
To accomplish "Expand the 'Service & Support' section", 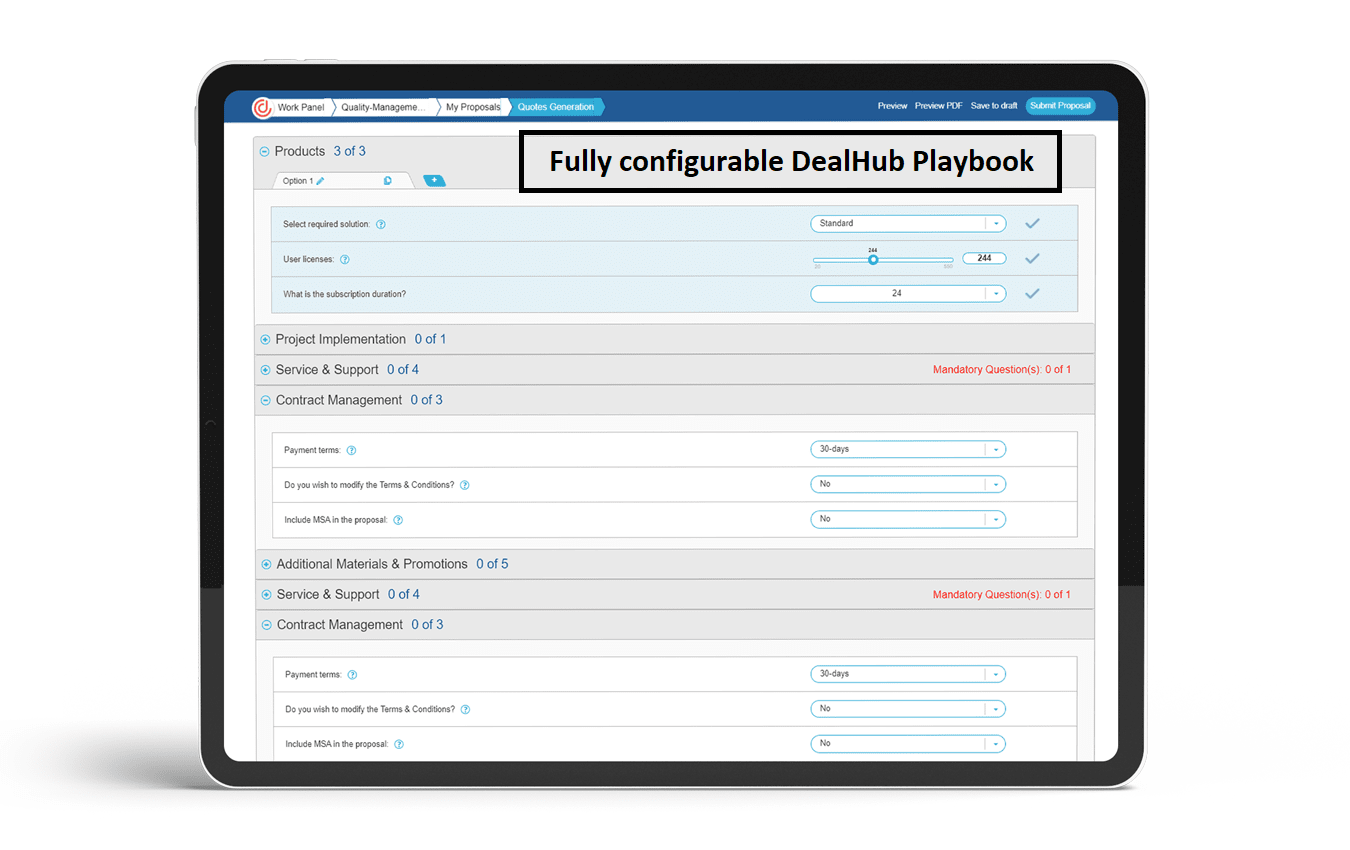I will click(x=265, y=369).
